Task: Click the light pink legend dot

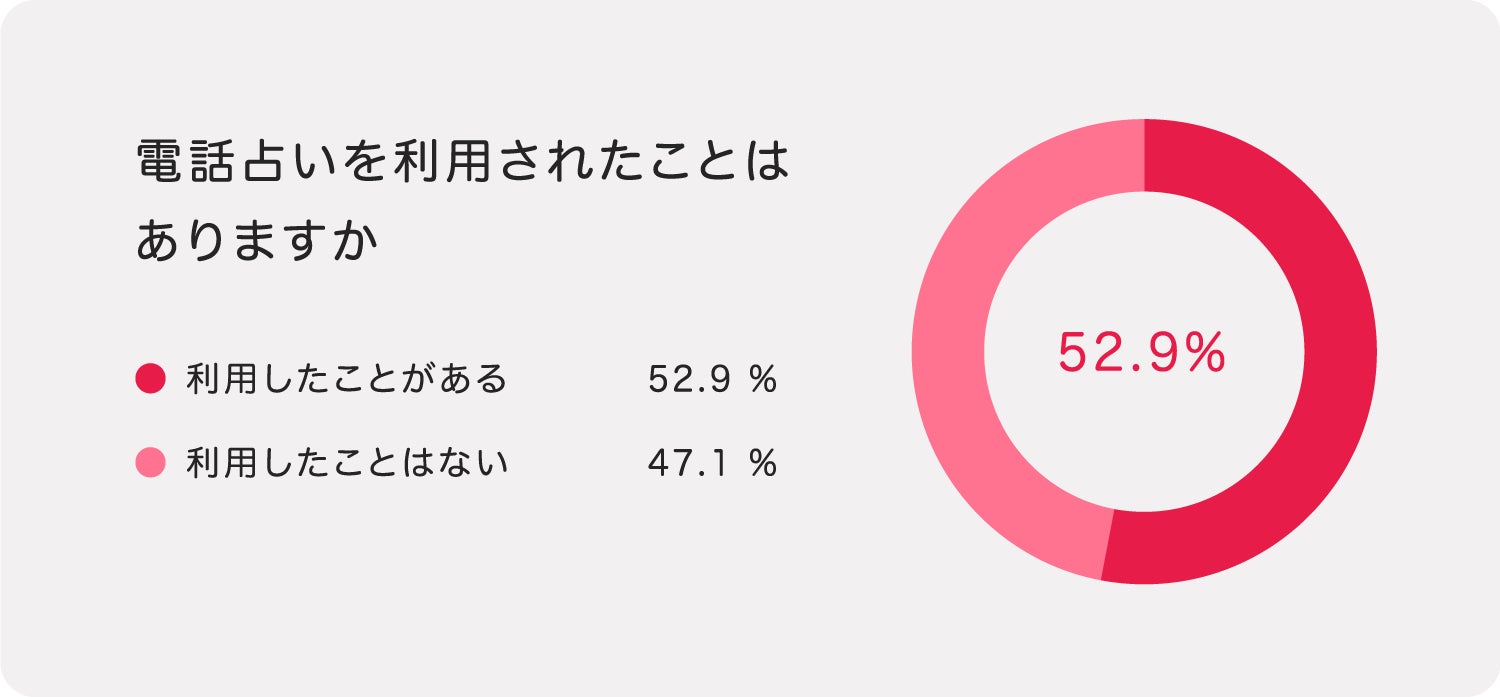Action: click(149, 463)
